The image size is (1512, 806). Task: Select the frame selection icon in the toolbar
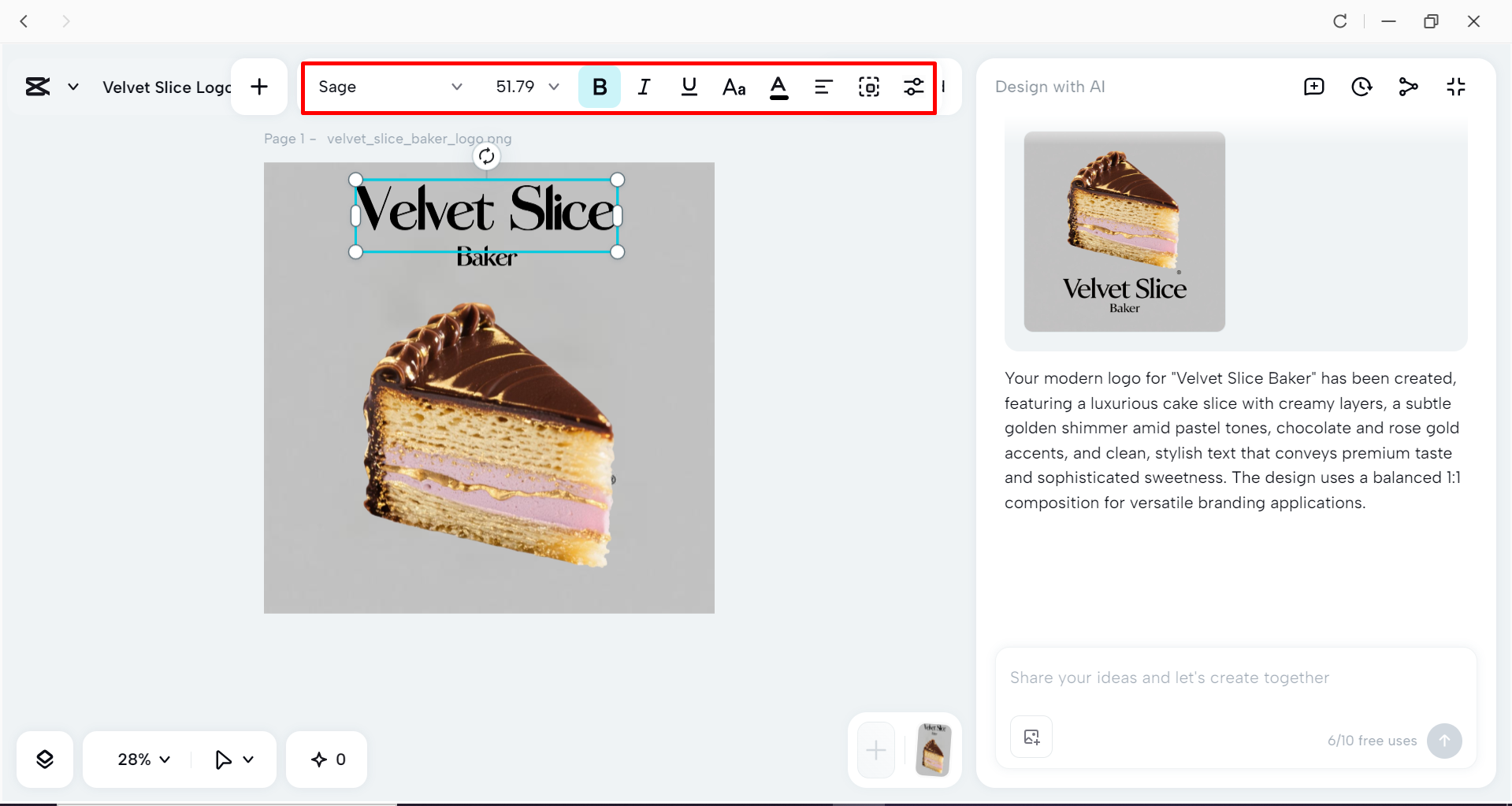[x=868, y=87]
